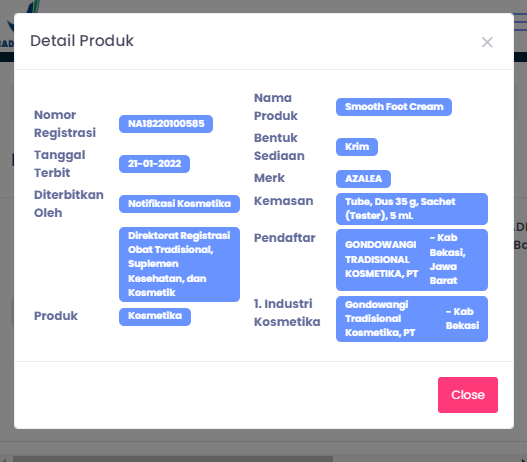Click the pink Close button
This screenshot has width=527, height=462.
pyautogui.click(x=468, y=395)
